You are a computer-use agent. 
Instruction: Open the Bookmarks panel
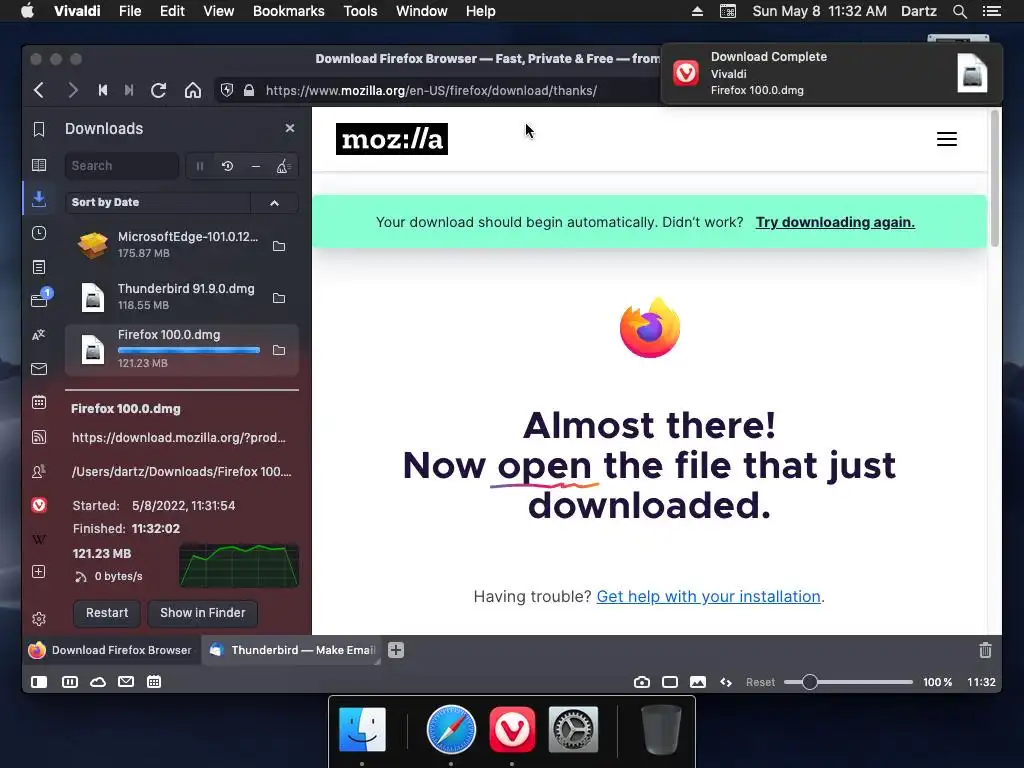[x=39, y=129]
